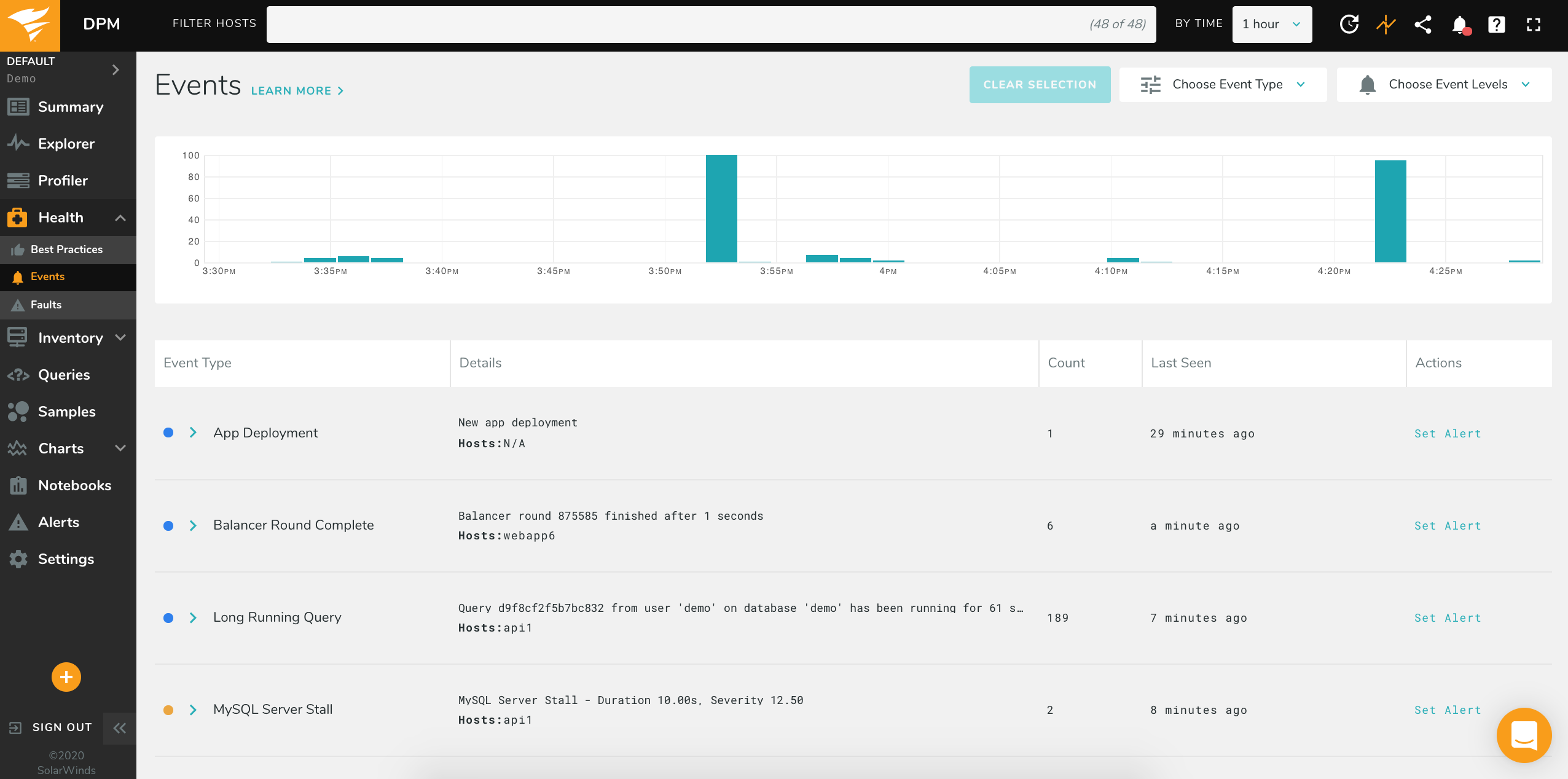
Task: Open the help question mark icon
Action: 1496,25
